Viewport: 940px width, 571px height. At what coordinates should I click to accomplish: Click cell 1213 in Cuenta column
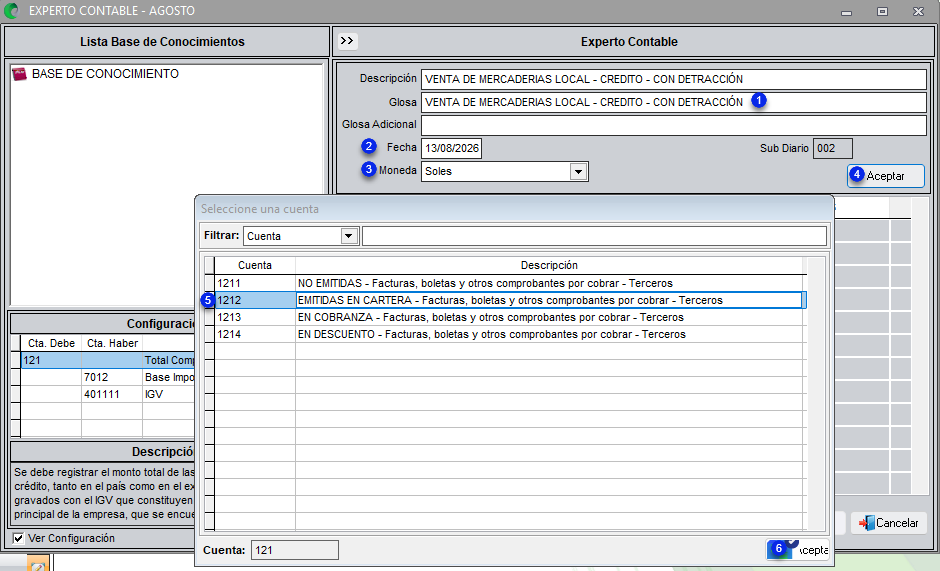pyautogui.click(x=255, y=317)
